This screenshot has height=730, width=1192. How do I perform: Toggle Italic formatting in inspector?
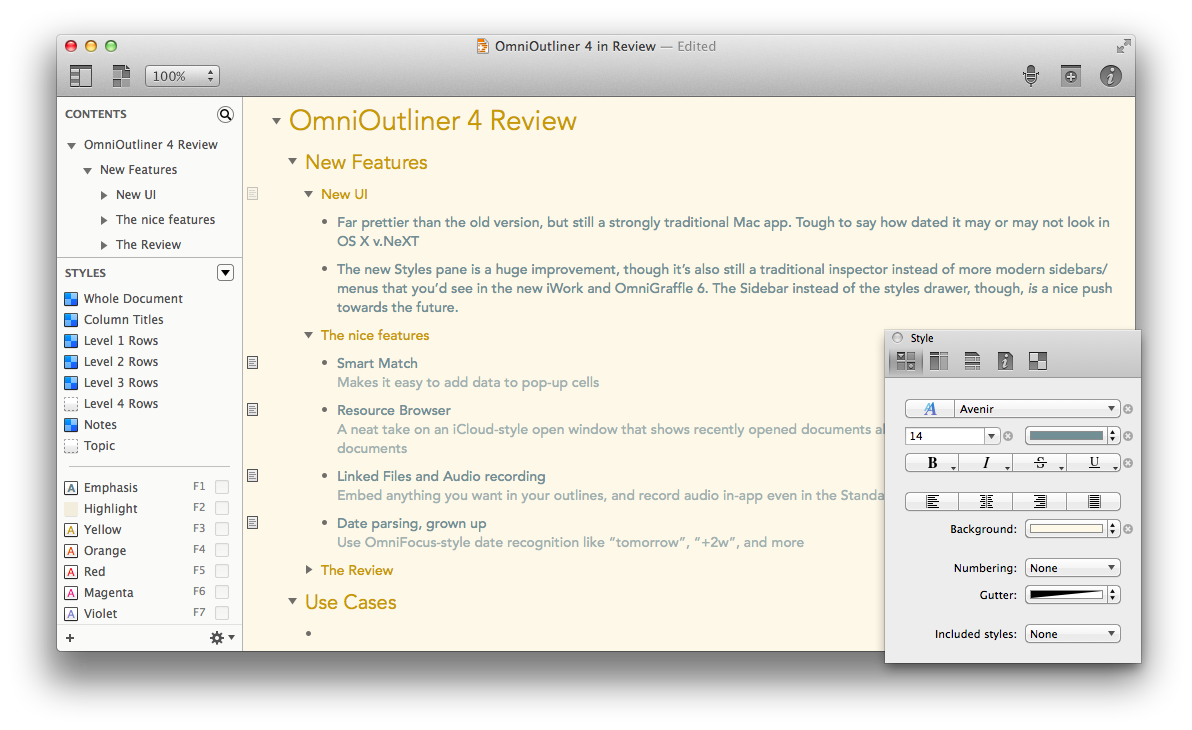[x=986, y=463]
